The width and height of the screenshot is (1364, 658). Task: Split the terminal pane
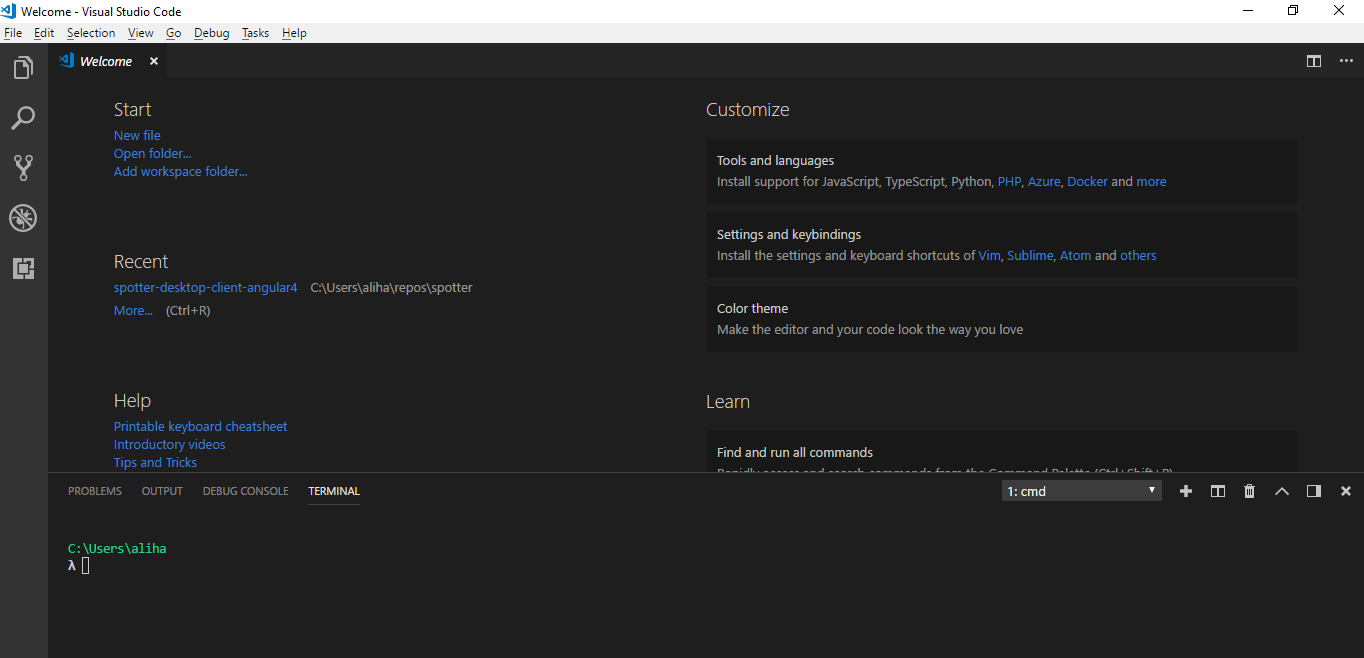[1218, 491]
